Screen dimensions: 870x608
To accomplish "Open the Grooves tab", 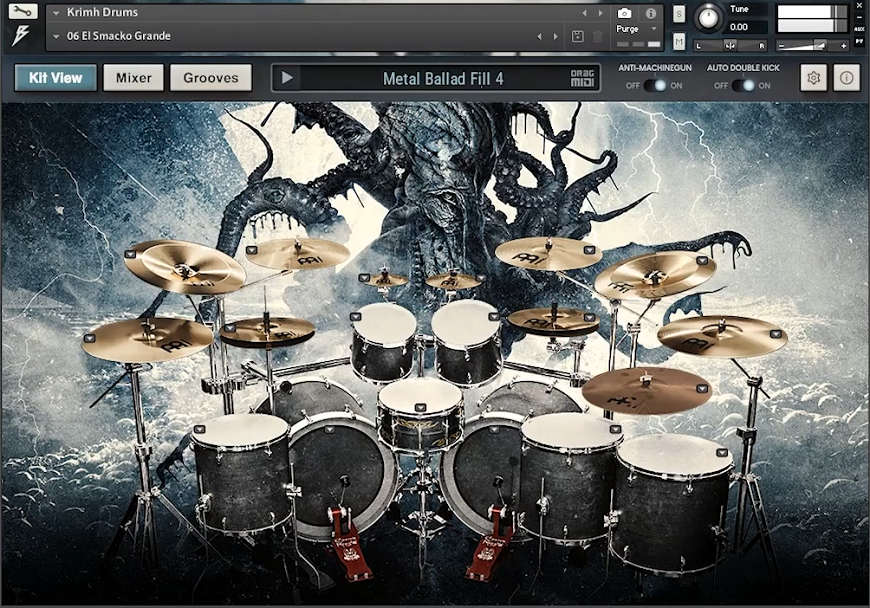I will pos(211,77).
